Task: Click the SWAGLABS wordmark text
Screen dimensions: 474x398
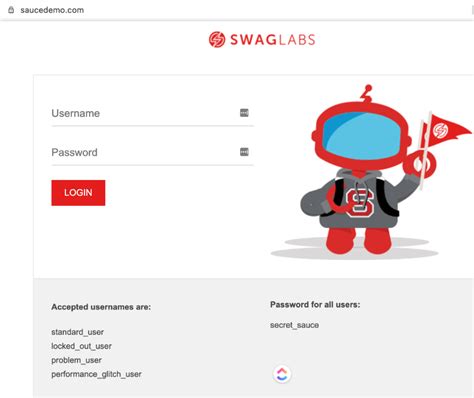Action: click(x=273, y=40)
